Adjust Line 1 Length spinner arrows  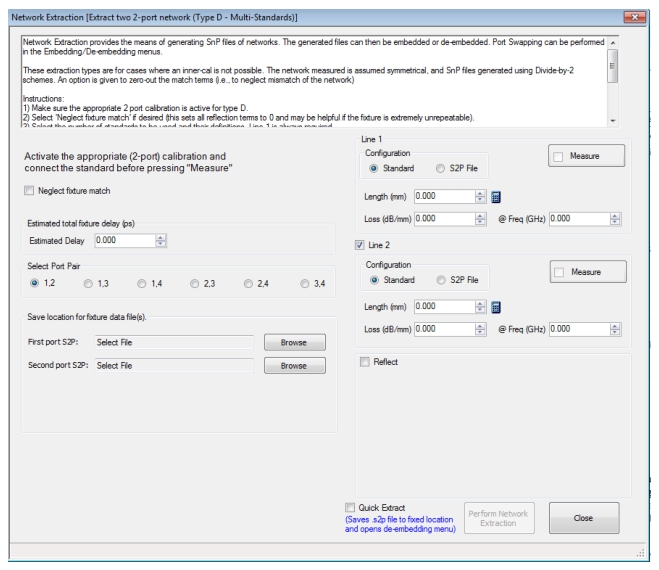click(x=480, y=196)
